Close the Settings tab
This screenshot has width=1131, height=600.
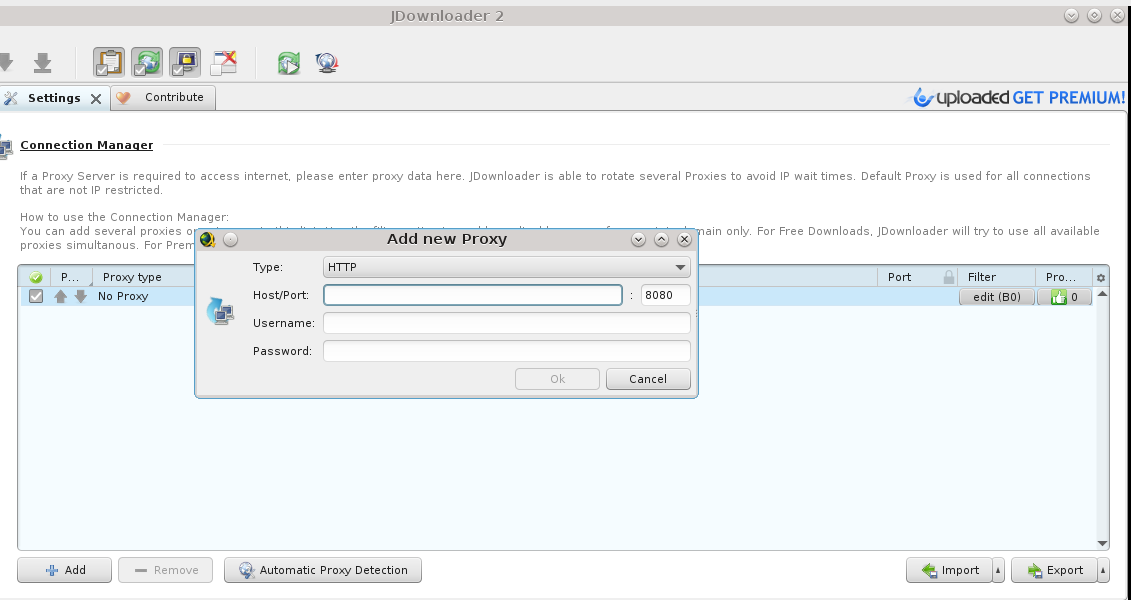tap(95, 99)
